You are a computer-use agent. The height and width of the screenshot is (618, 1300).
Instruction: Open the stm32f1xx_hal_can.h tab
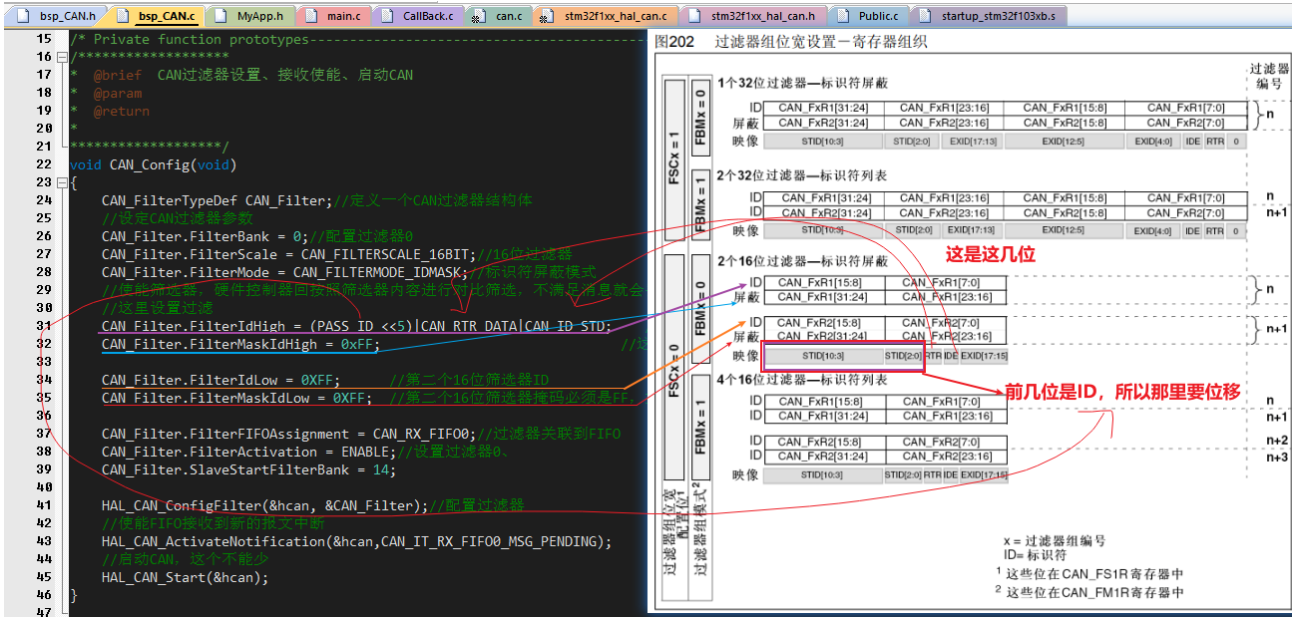tap(753, 16)
